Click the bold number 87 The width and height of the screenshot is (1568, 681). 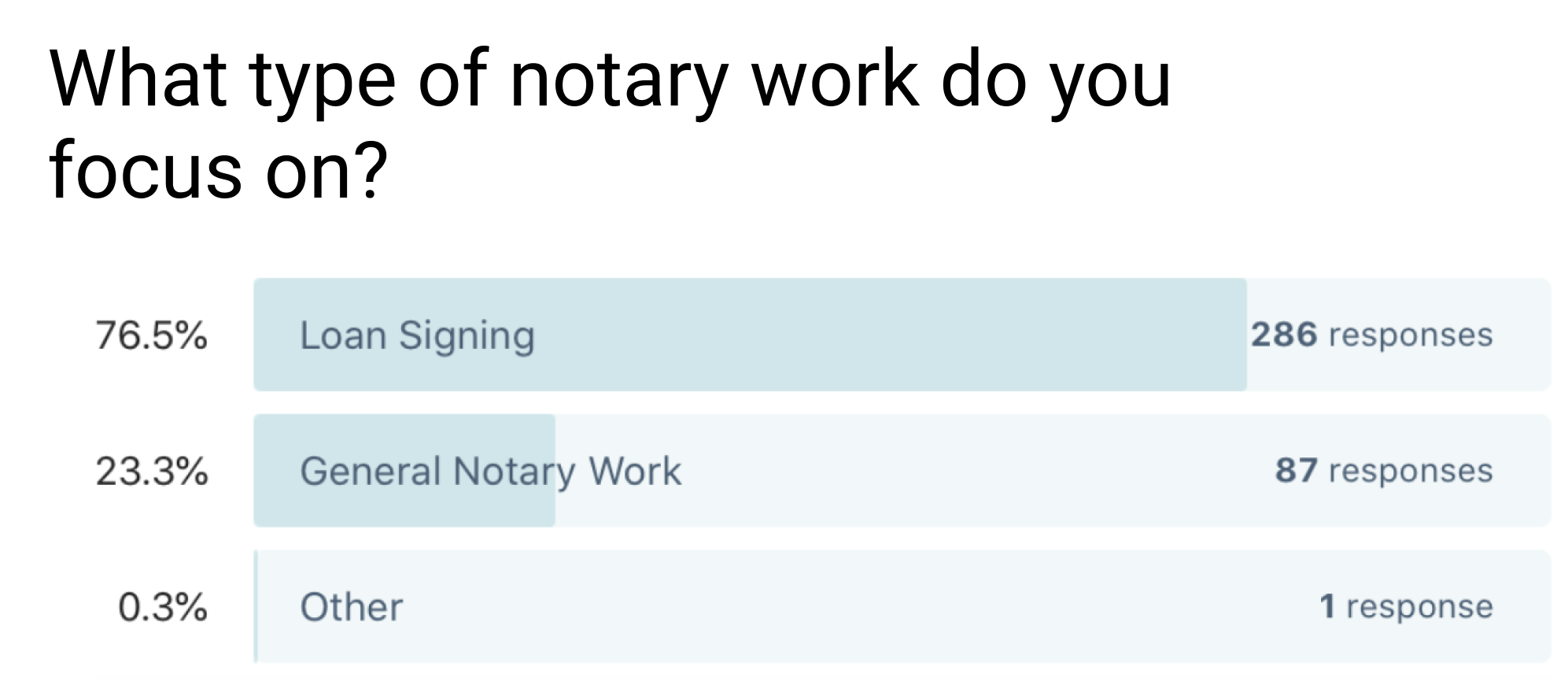[1296, 471]
